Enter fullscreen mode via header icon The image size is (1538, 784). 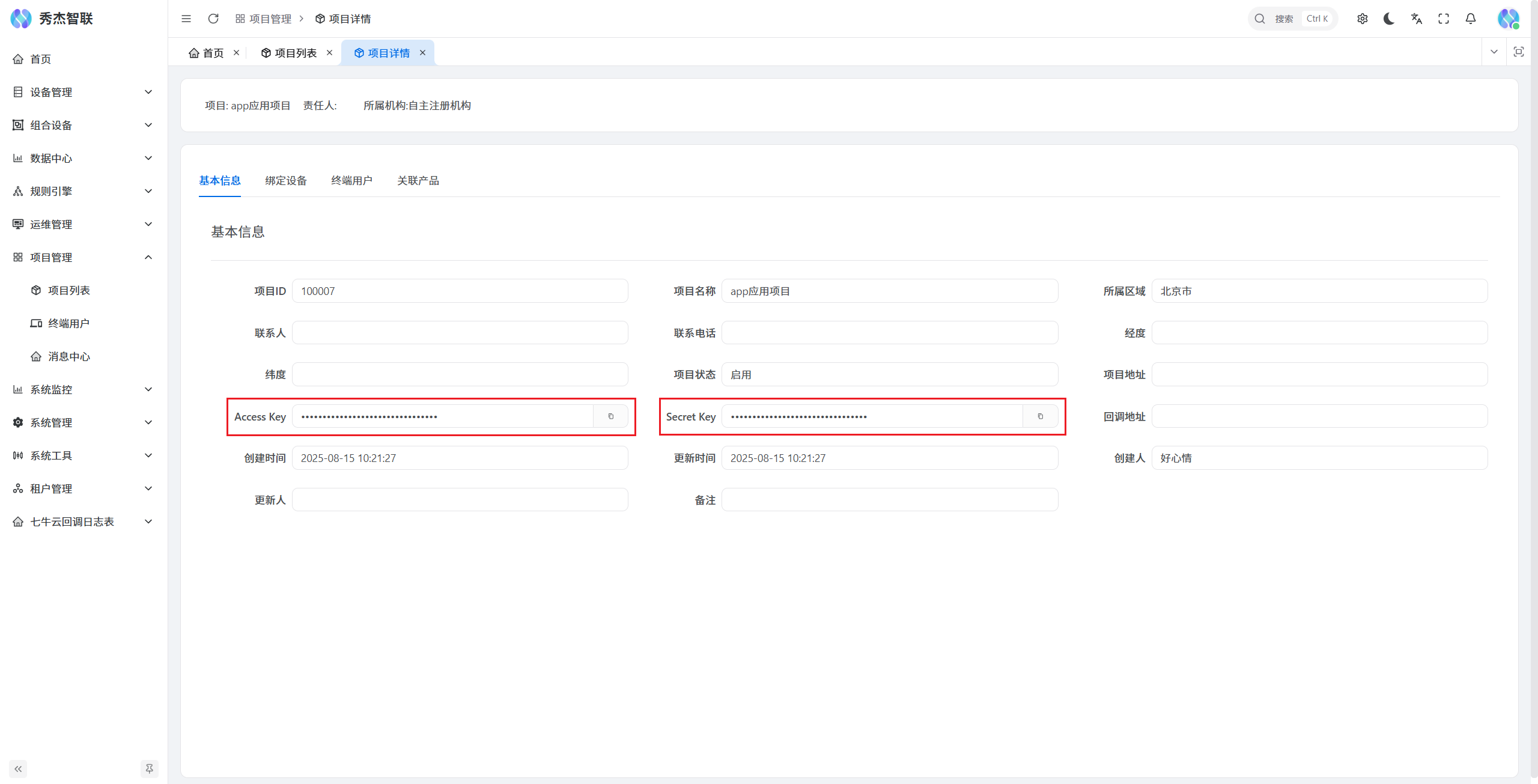[1443, 19]
